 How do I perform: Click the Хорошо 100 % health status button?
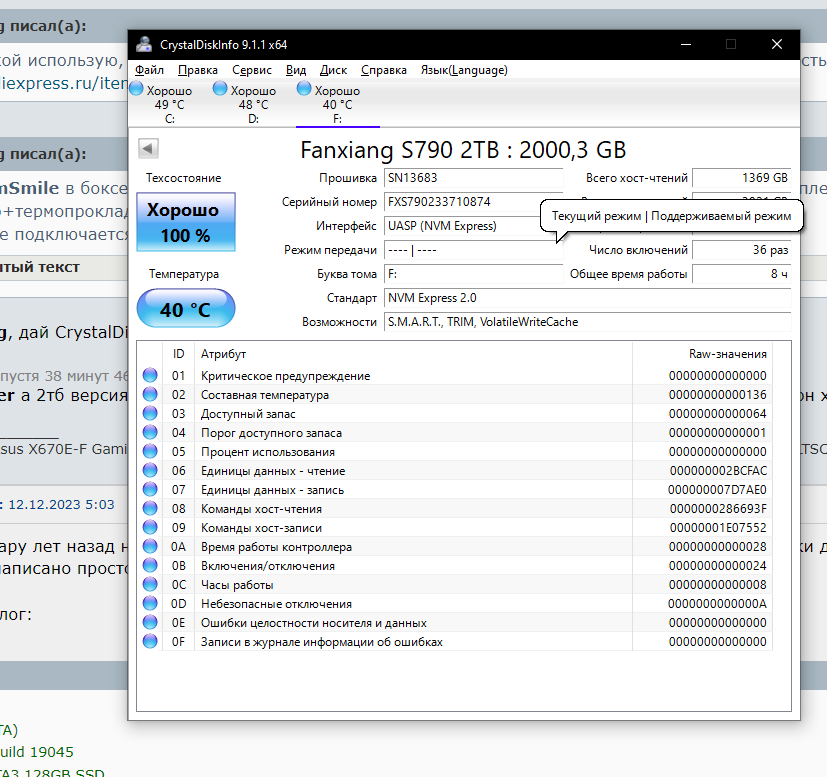coord(186,222)
